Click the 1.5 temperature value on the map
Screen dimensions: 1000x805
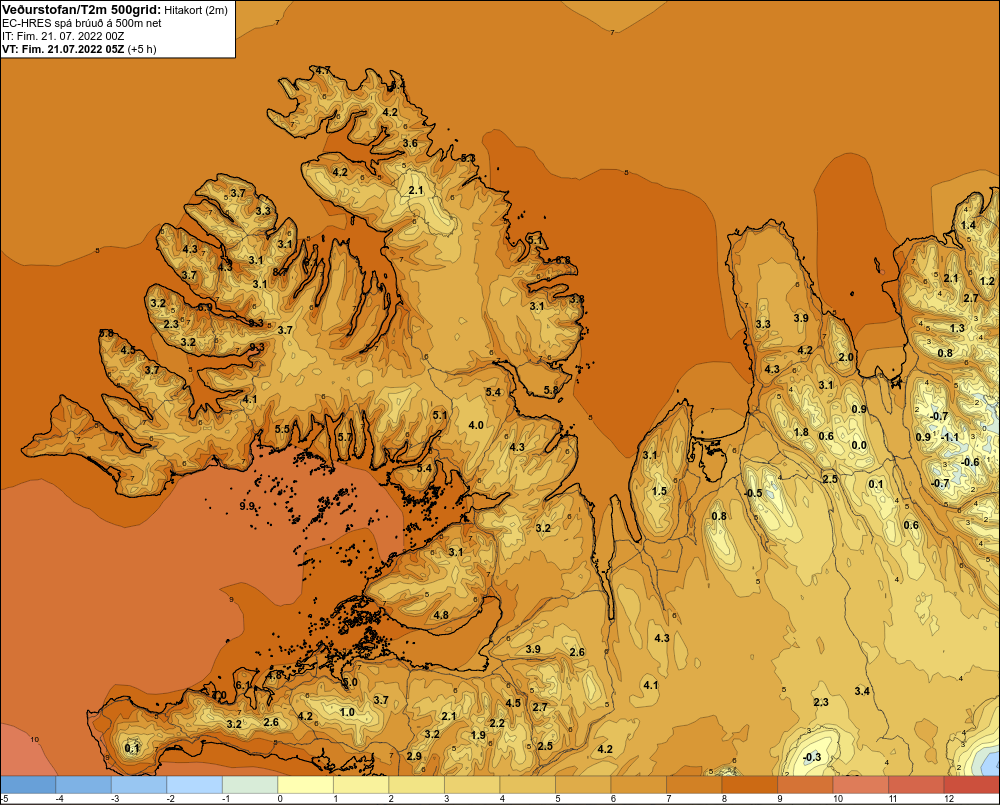pos(659,491)
